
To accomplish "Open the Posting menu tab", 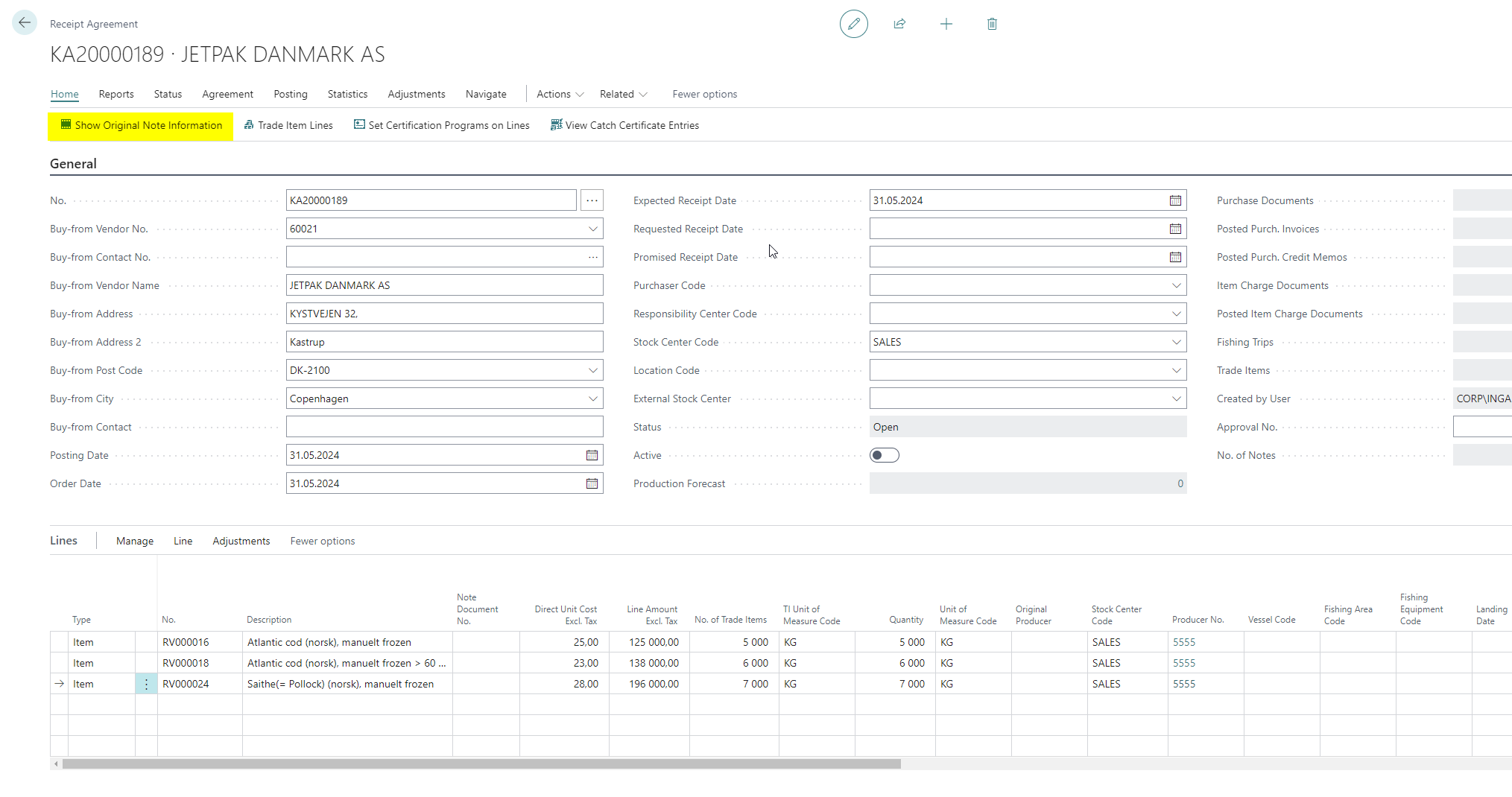I will click(290, 94).
